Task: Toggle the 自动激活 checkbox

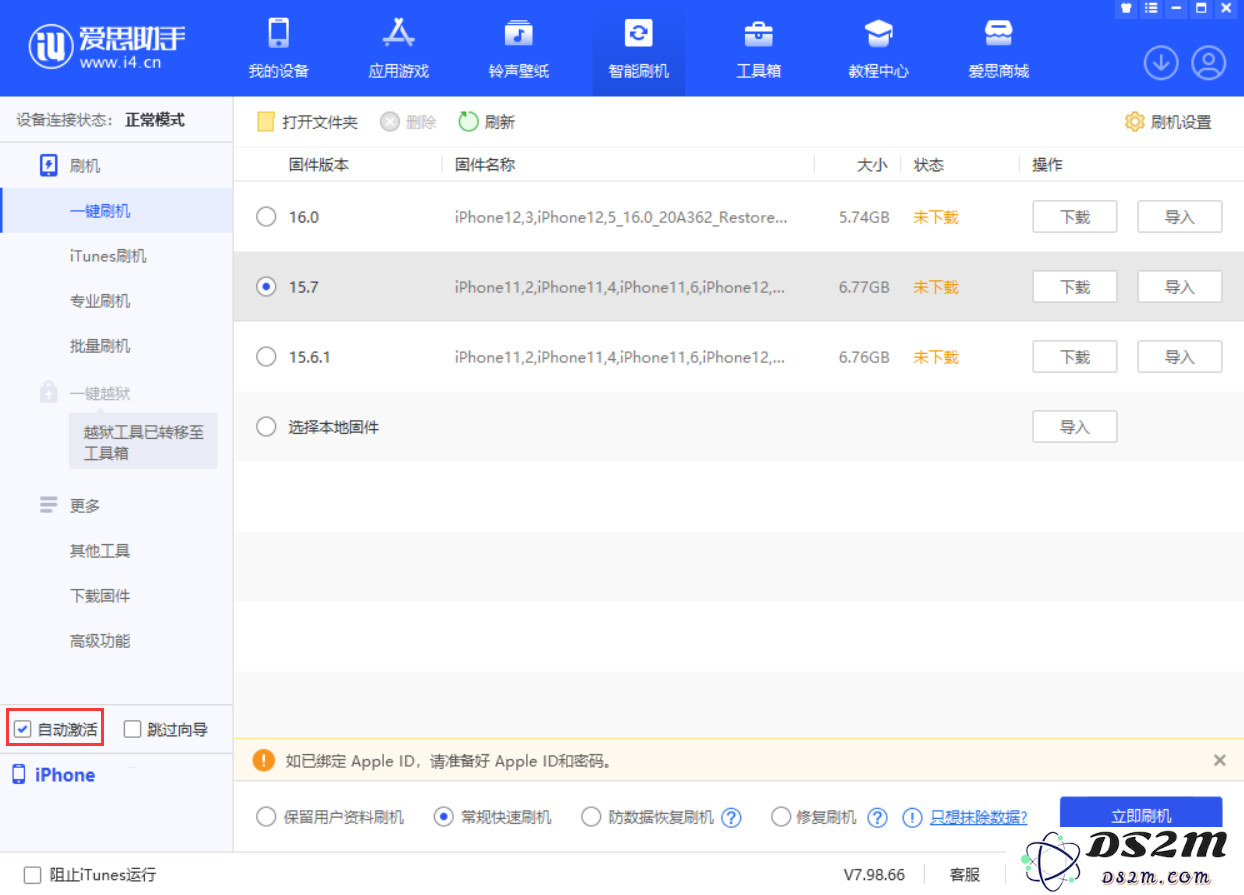Action: pyautogui.click(x=23, y=729)
